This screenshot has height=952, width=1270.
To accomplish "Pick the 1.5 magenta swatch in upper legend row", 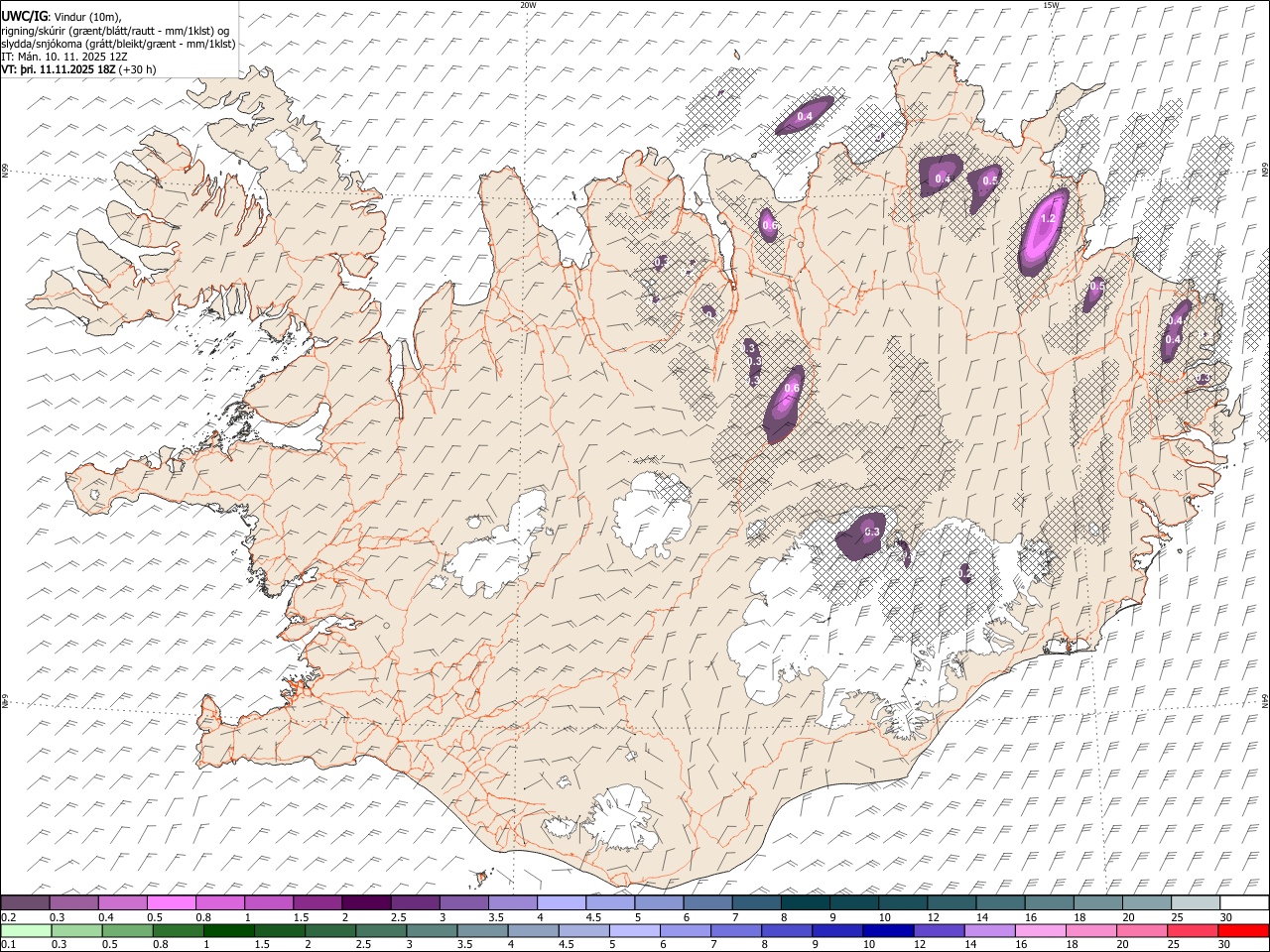I will point(317,903).
